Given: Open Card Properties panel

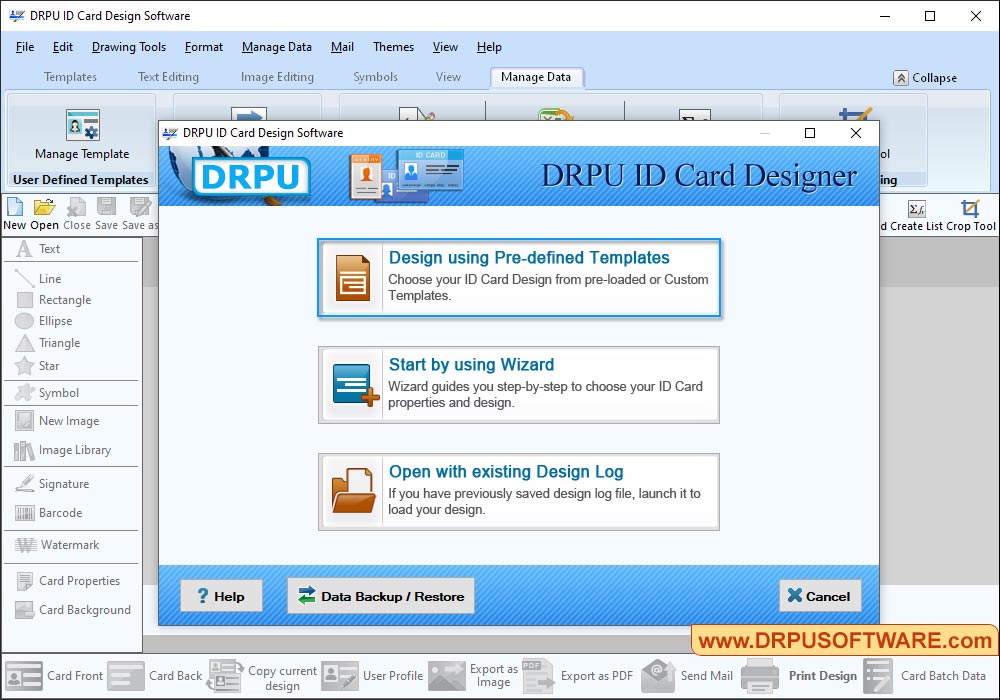Looking at the screenshot, I should [x=73, y=580].
